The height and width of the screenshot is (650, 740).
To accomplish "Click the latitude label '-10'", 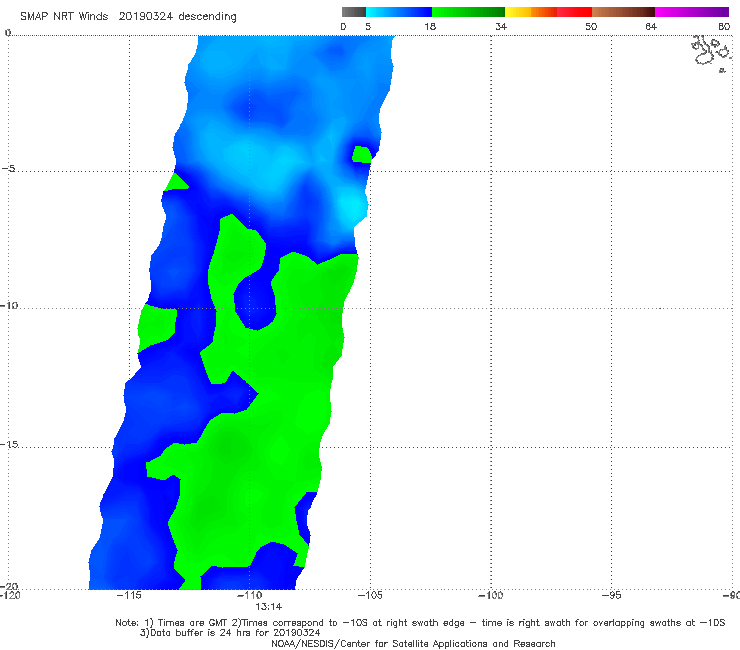I will point(9,305).
